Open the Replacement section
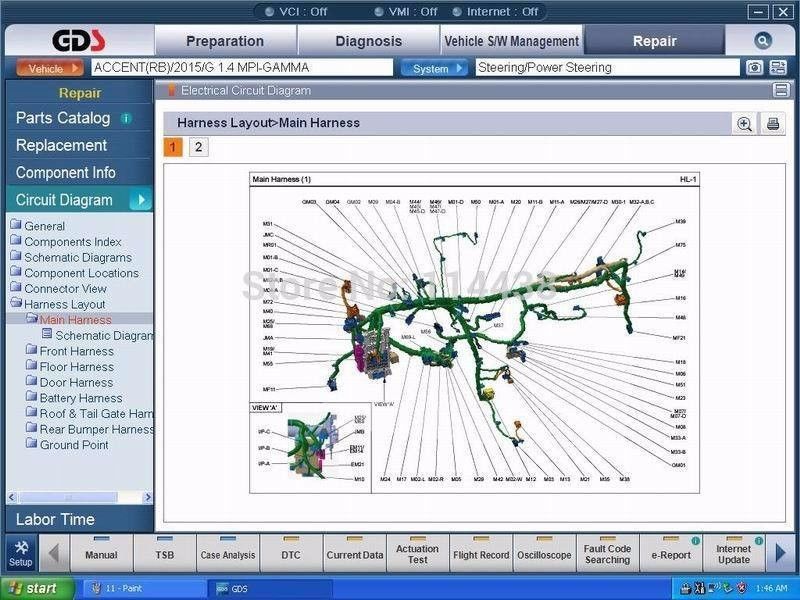The image size is (800, 600). click(61, 145)
